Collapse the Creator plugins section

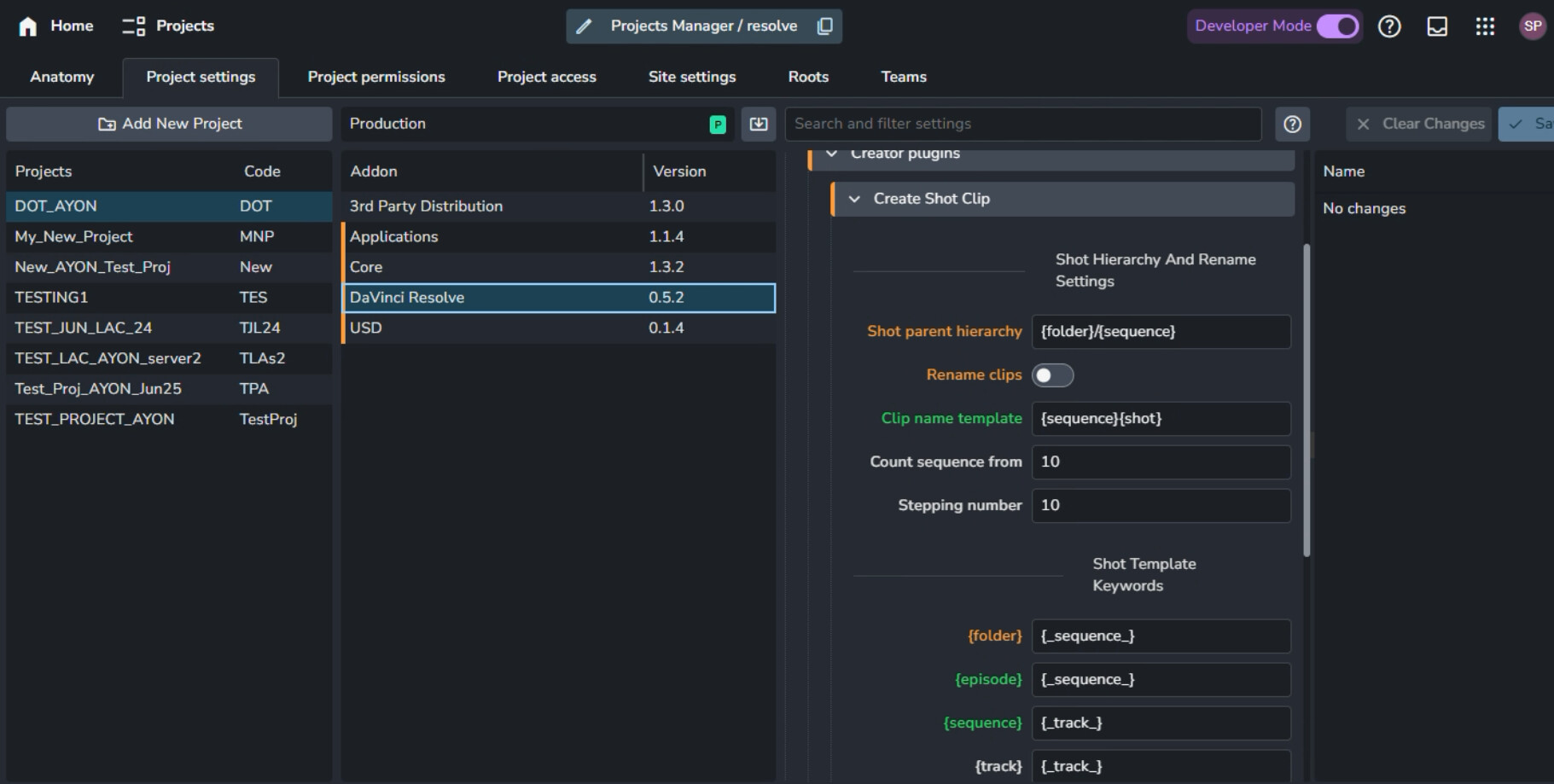[832, 154]
